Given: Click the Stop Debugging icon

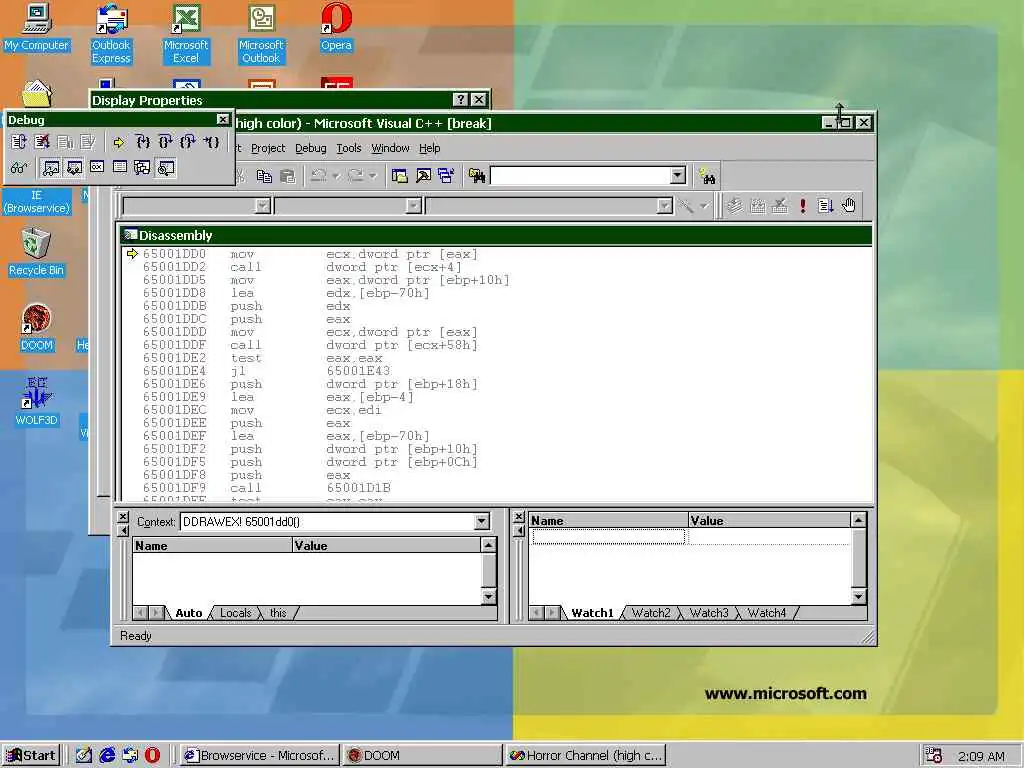Looking at the screenshot, I should point(42,142).
